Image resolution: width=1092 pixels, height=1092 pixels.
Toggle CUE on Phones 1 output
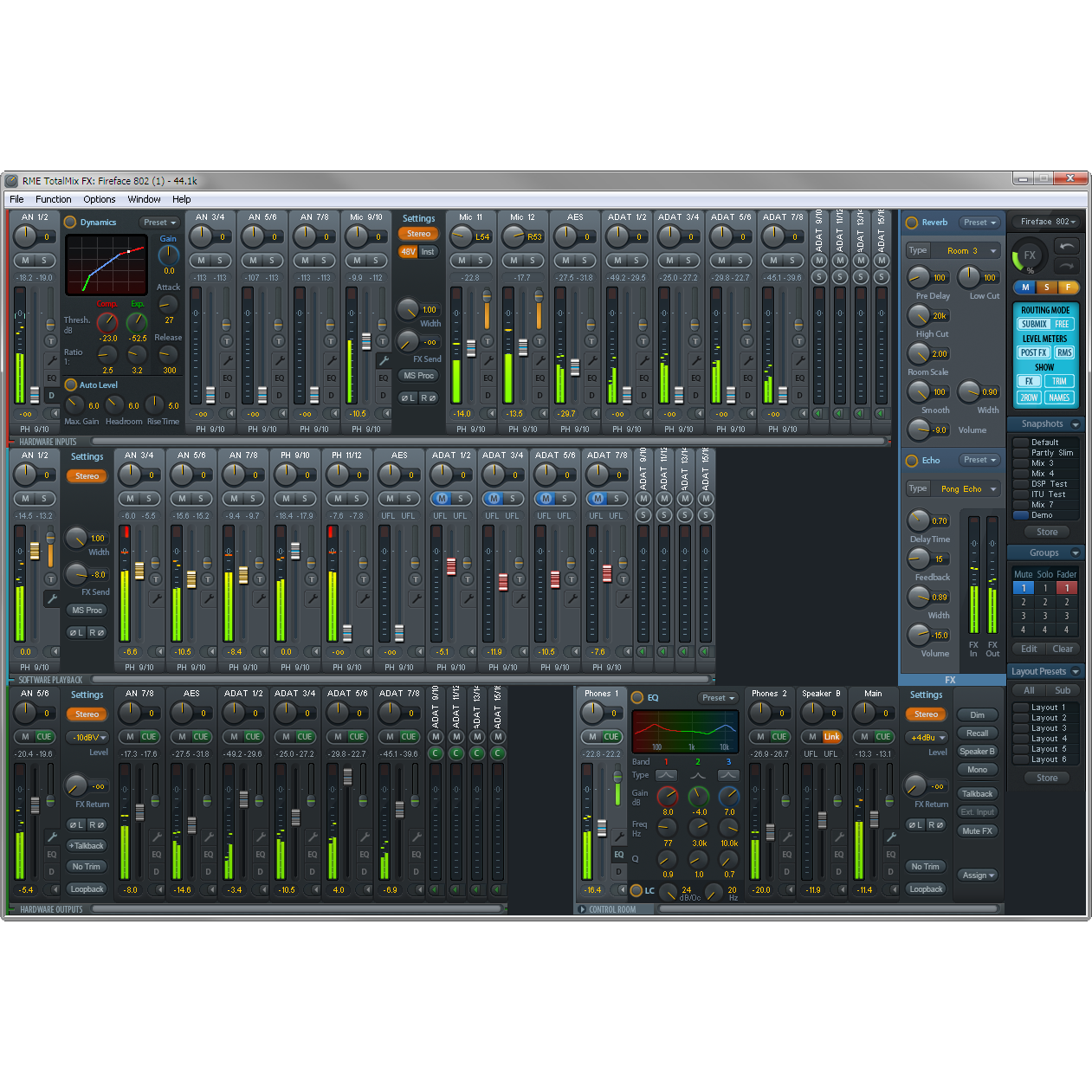point(611,737)
